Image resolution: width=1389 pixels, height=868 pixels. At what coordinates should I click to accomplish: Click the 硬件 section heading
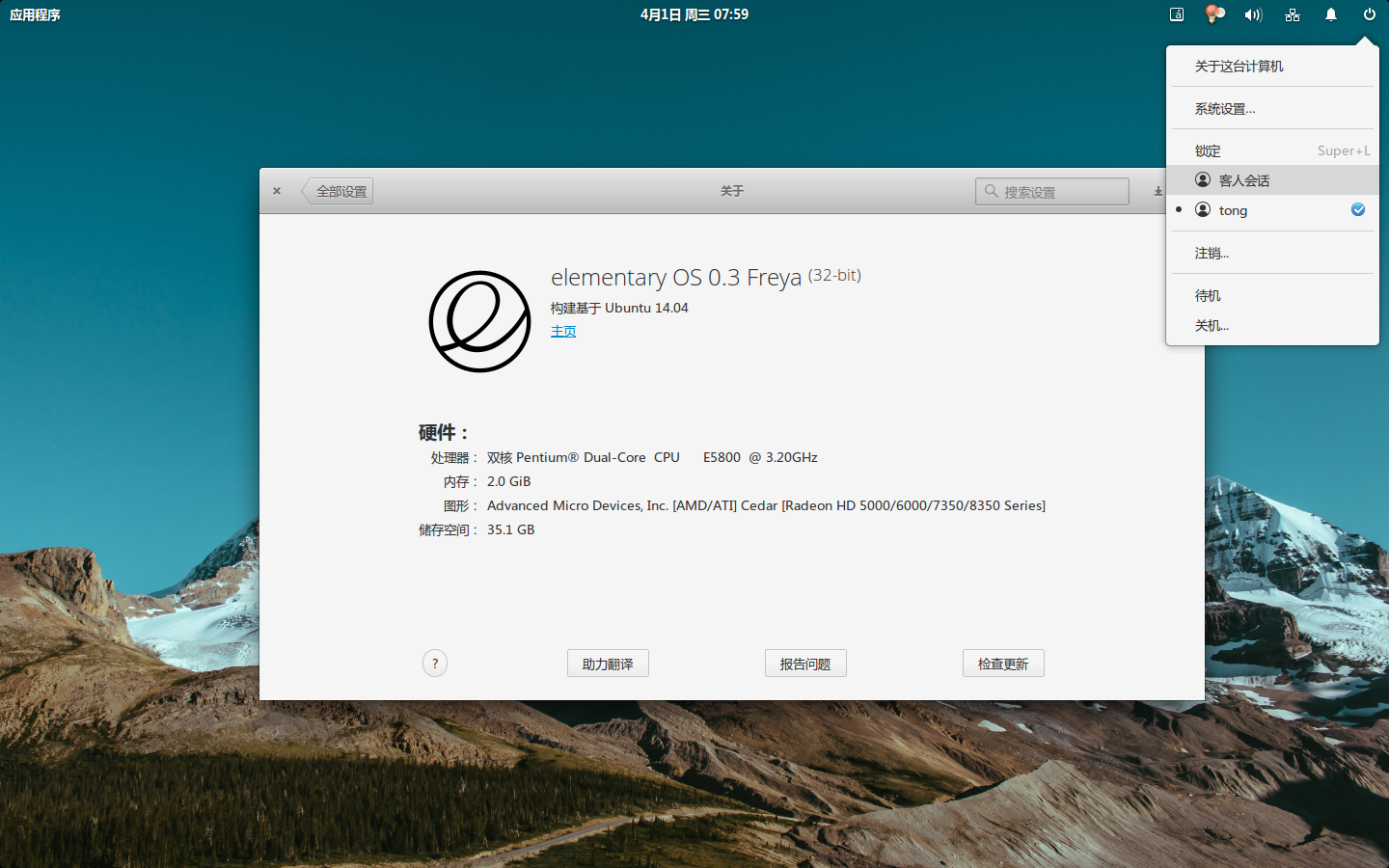(x=443, y=432)
